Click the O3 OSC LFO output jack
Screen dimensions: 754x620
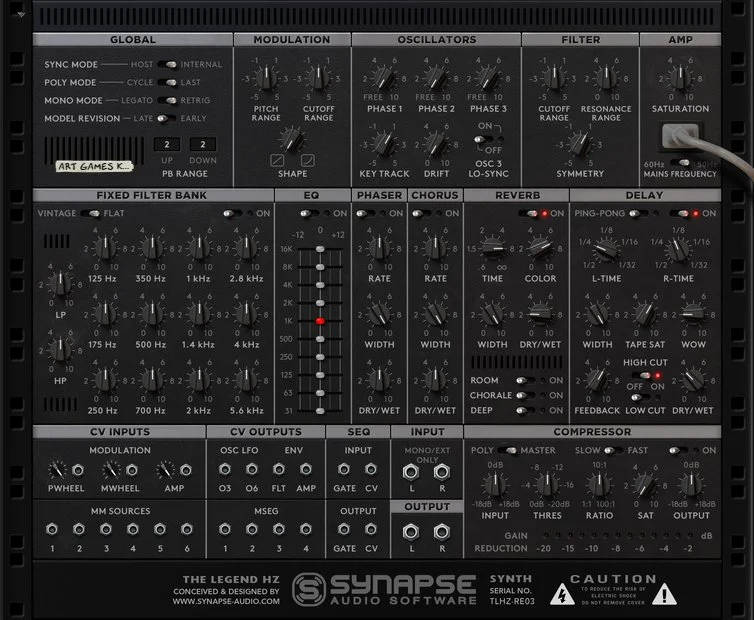click(x=225, y=469)
